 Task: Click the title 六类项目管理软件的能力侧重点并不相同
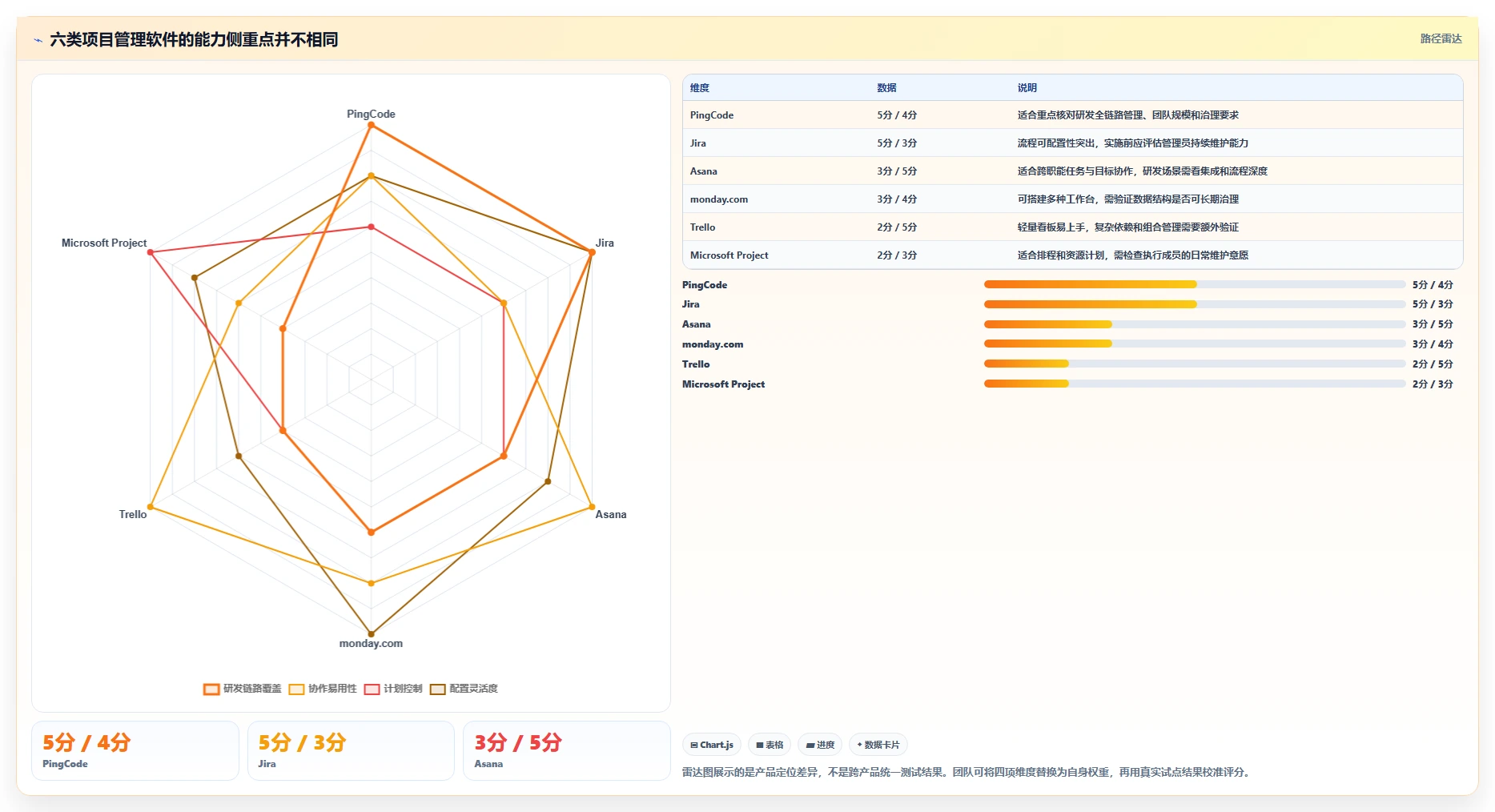194,39
